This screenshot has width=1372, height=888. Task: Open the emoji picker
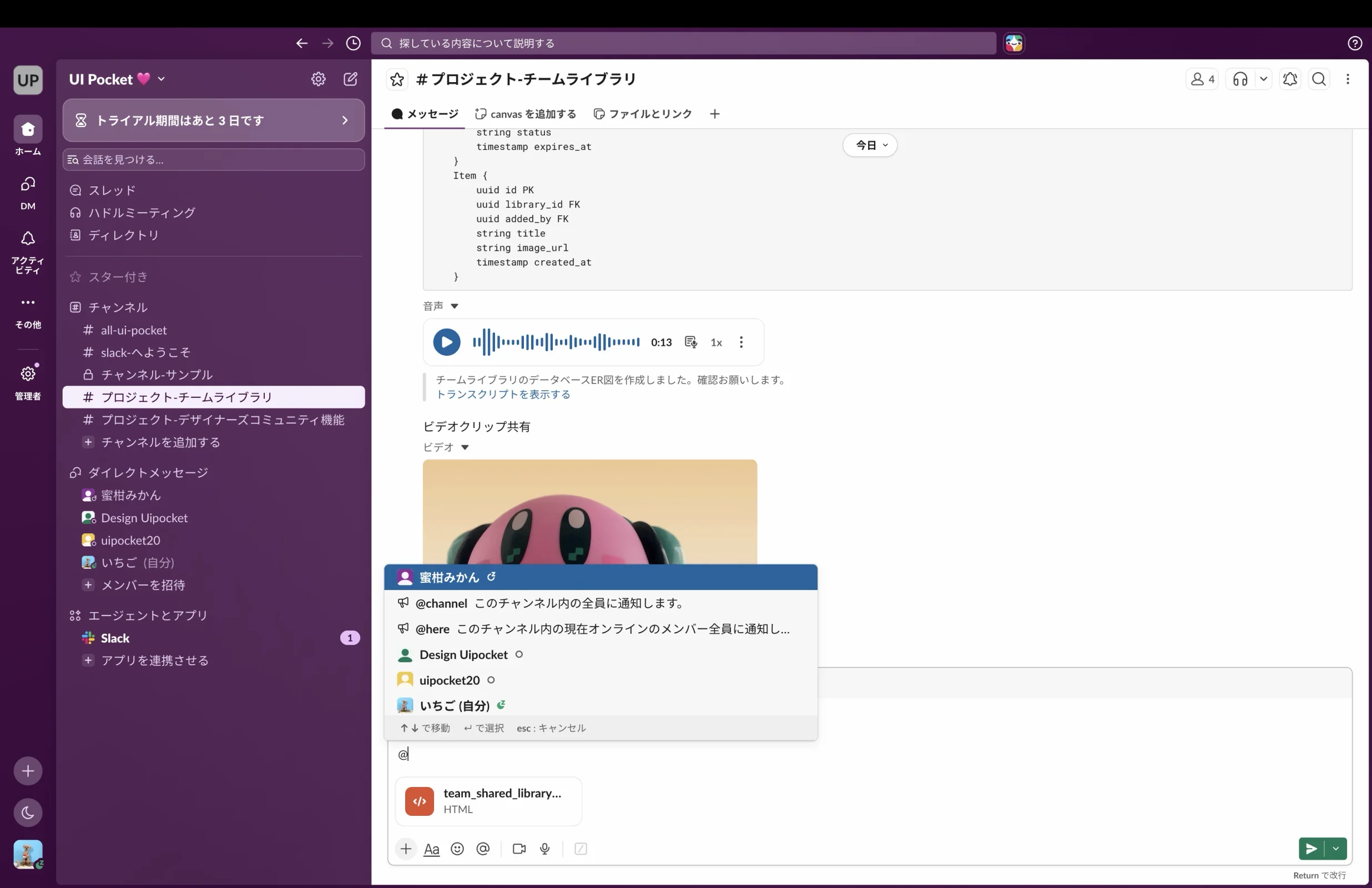click(x=457, y=849)
